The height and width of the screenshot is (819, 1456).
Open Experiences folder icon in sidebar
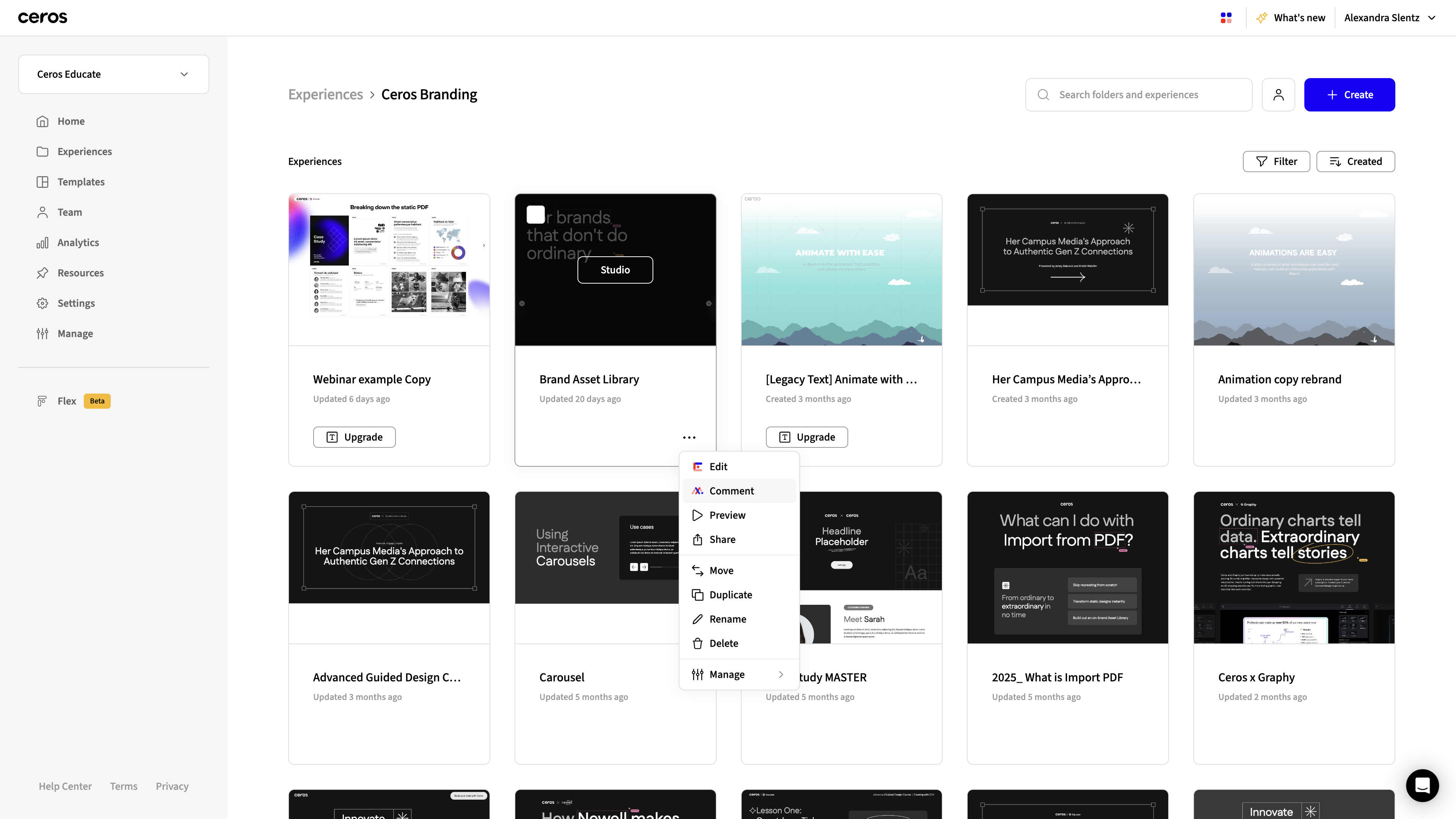pyautogui.click(x=42, y=152)
